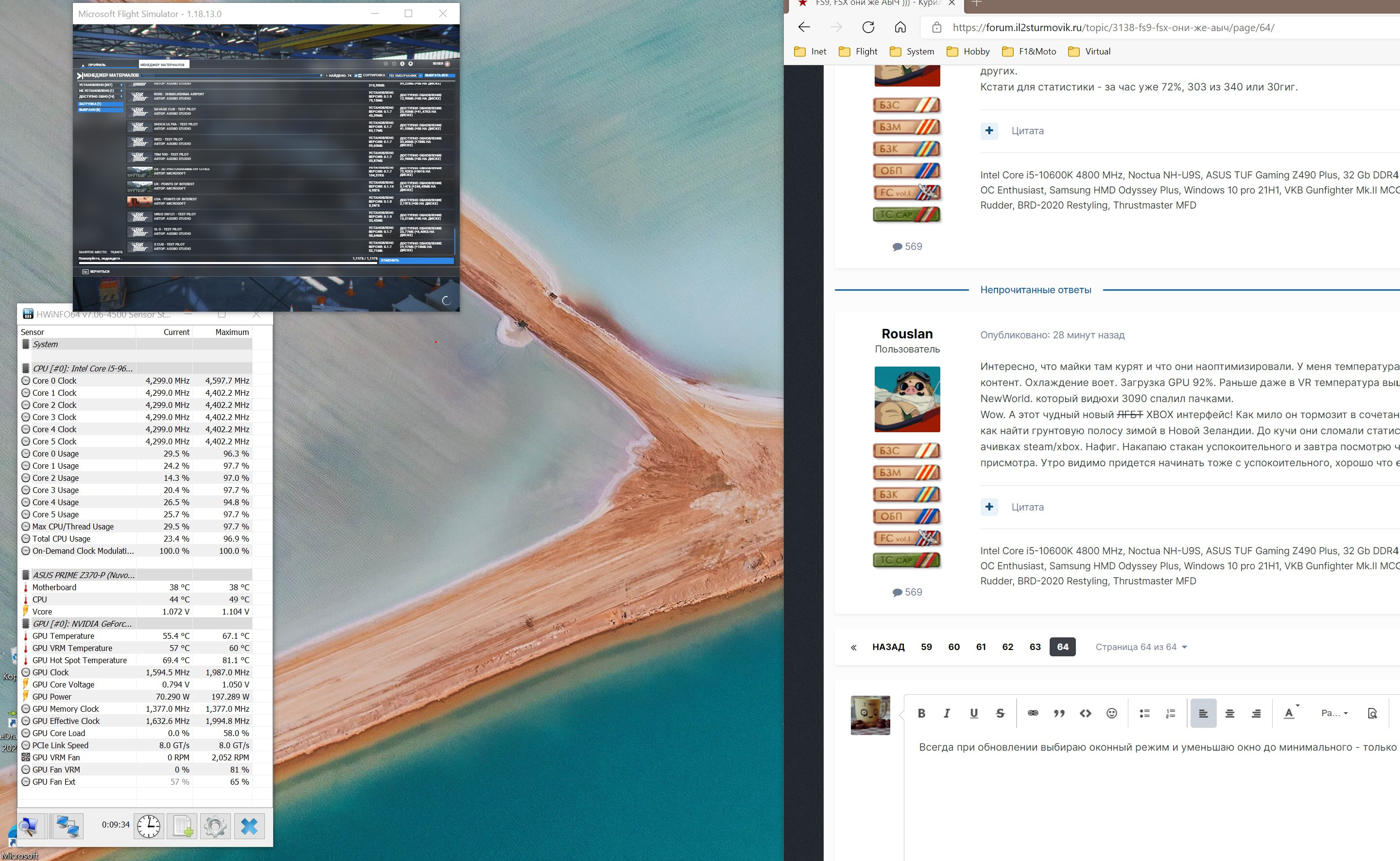Click the download progress bar in simulator
Image resolution: width=1400 pixels, height=861 pixels.
tap(227, 263)
